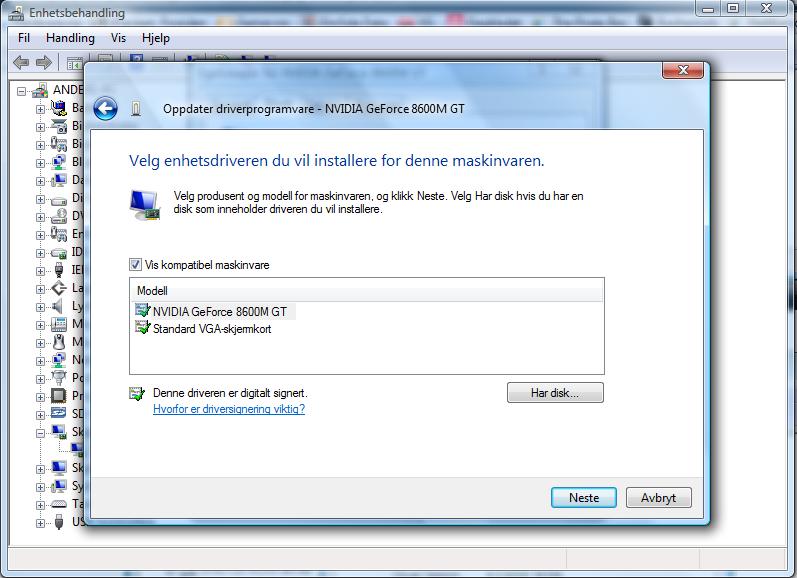
Task: Select the Bluetooth 'Bl' category icon
Action: tap(58, 162)
